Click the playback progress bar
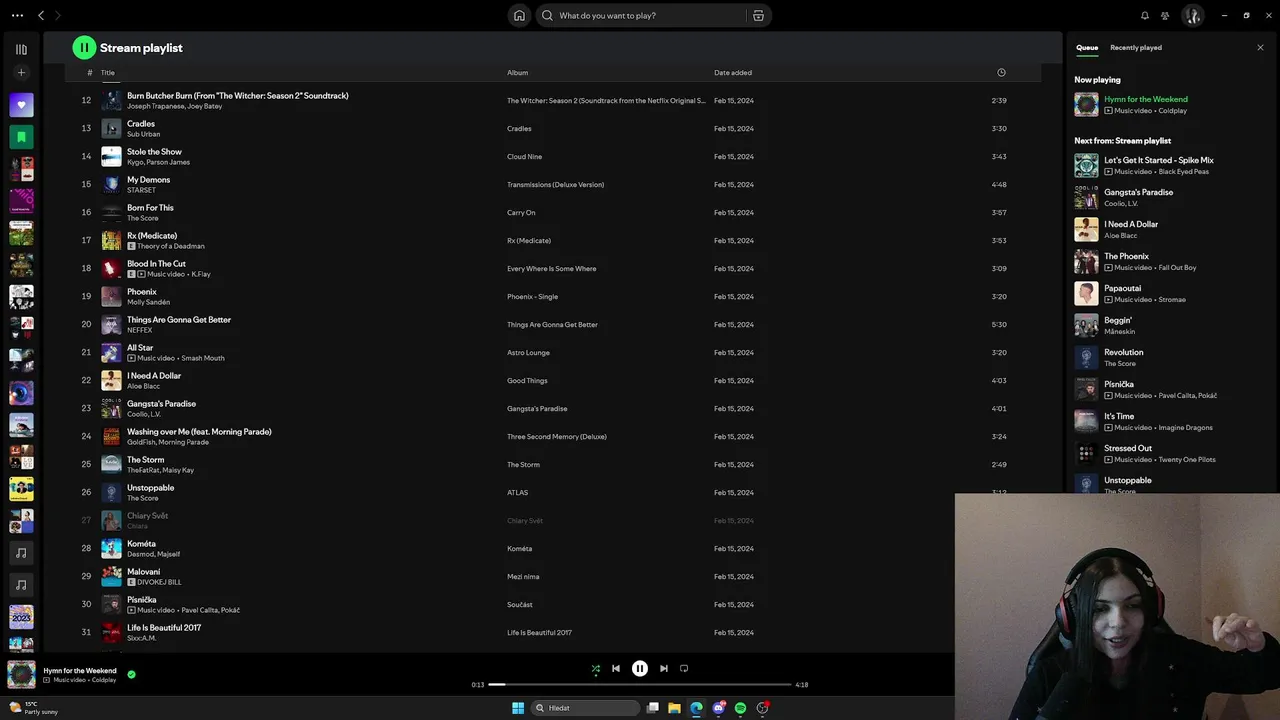 click(640, 685)
